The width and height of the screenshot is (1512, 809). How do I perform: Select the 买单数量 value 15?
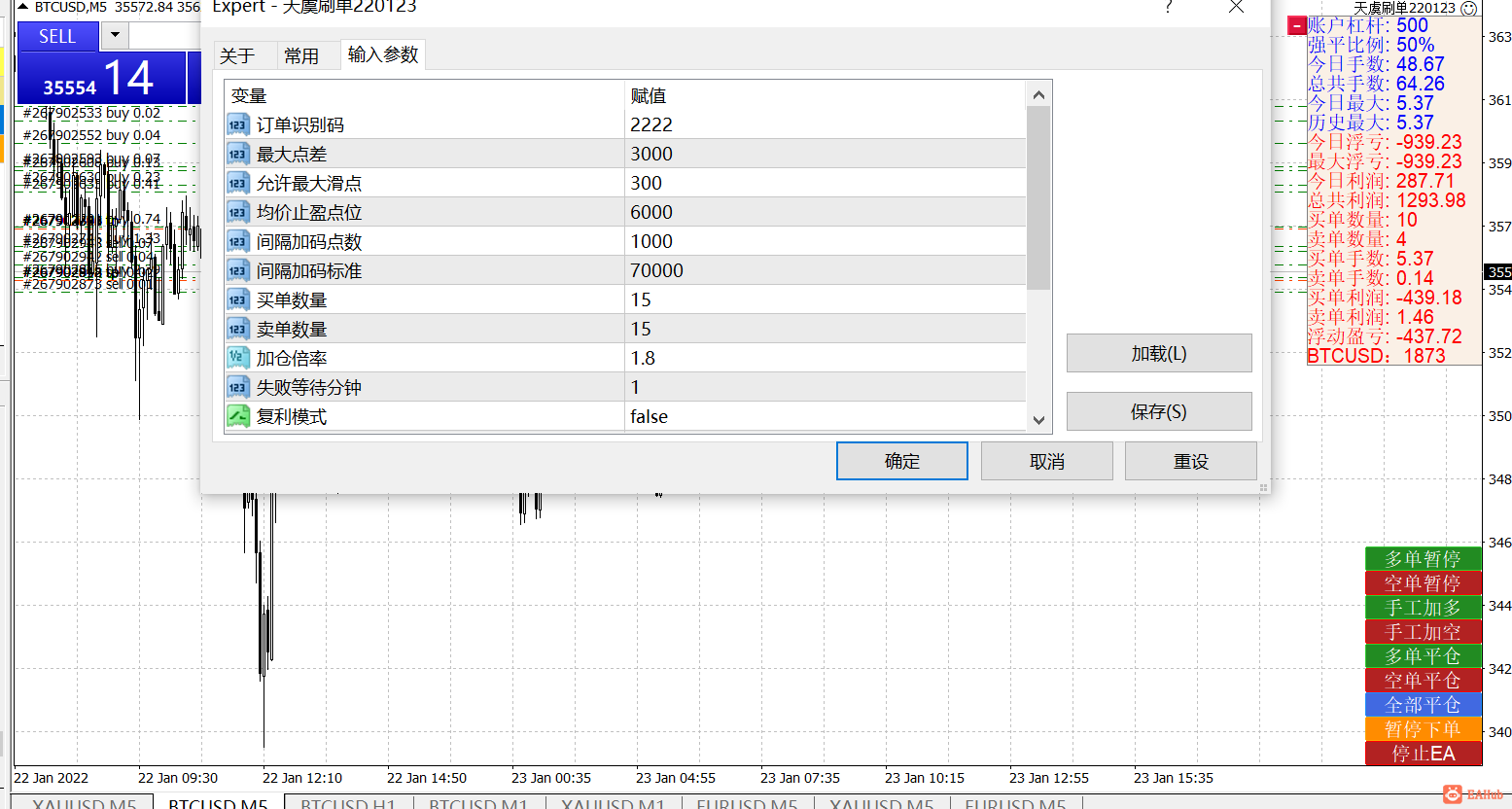[641, 299]
